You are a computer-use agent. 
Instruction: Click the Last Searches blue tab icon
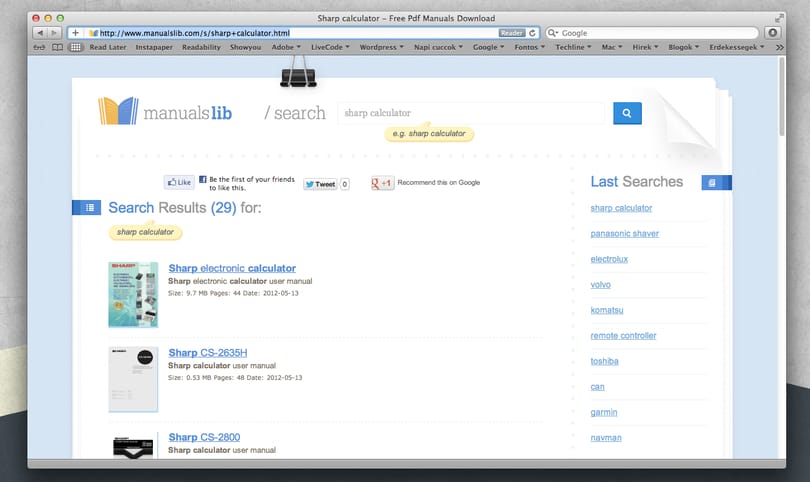(716, 182)
